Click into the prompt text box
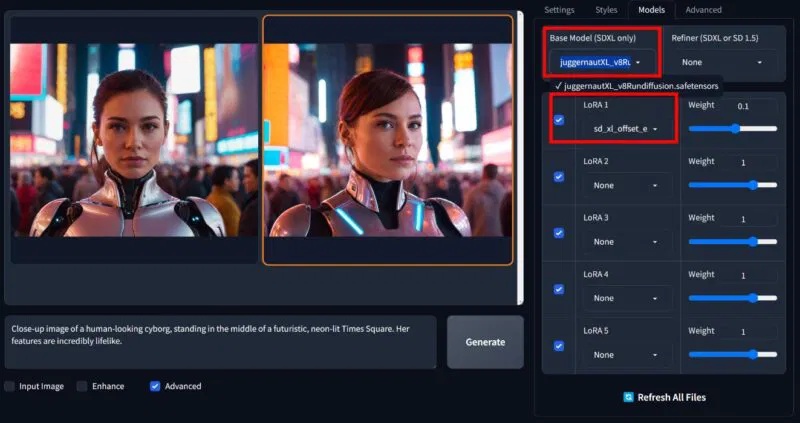 tap(220, 342)
